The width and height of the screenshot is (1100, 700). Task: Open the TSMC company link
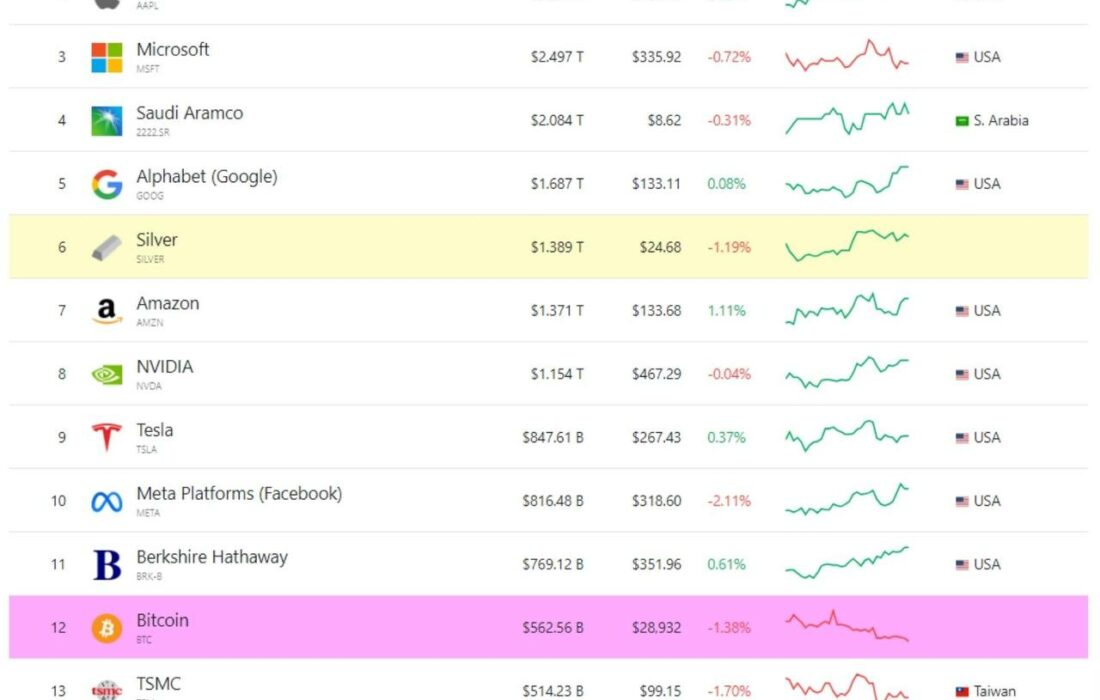pyautogui.click(x=159, y=684)
